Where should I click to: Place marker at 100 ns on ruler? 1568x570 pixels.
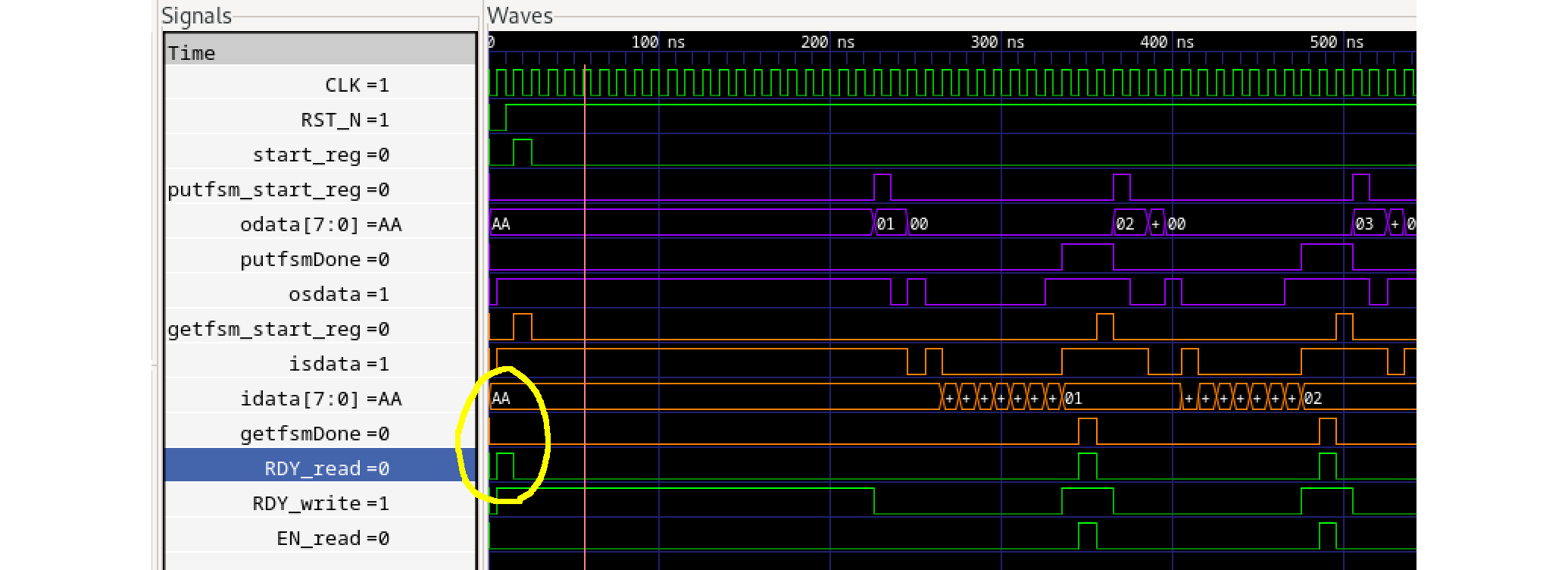point(660,42)
